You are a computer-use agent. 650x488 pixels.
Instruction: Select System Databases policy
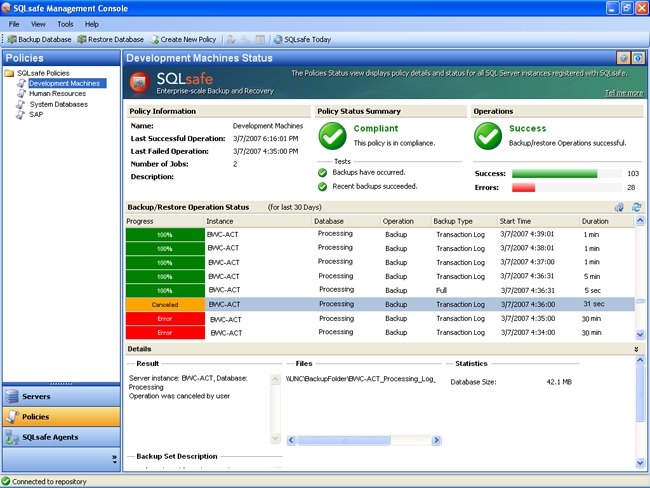coord(58,104)
